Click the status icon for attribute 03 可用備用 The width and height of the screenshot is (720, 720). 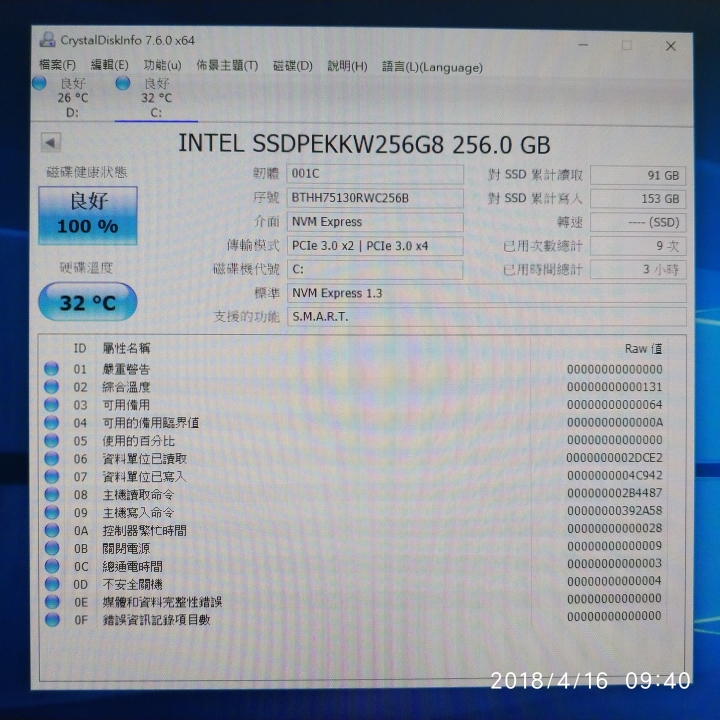[x=51, y=405]
